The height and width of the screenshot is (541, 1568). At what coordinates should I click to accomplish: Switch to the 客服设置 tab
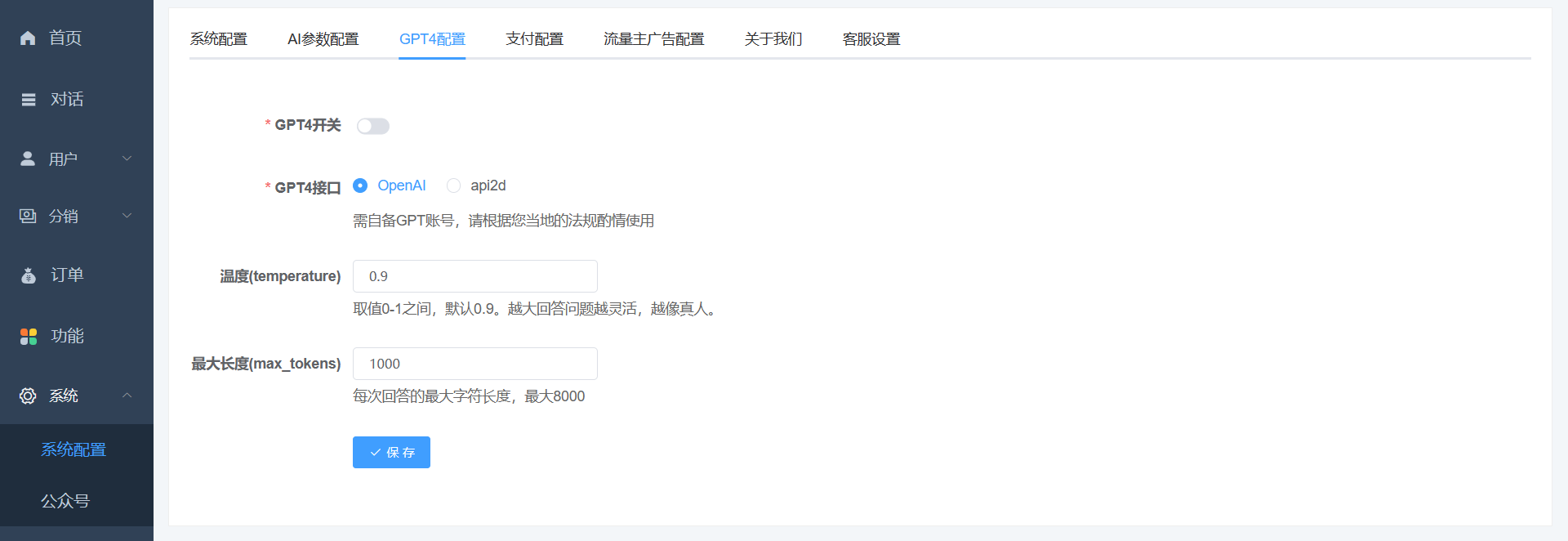(871, 39)
